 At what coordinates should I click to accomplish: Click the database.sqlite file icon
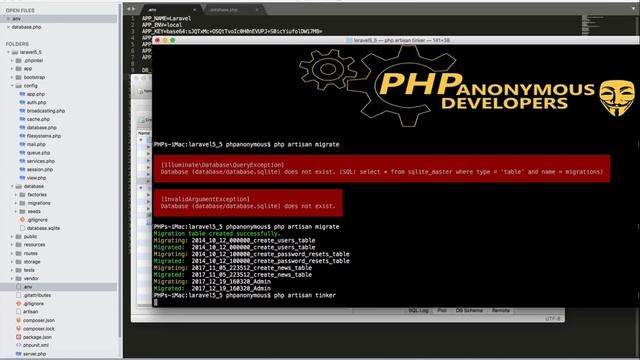pyautogui.click(x=22, y=228)
